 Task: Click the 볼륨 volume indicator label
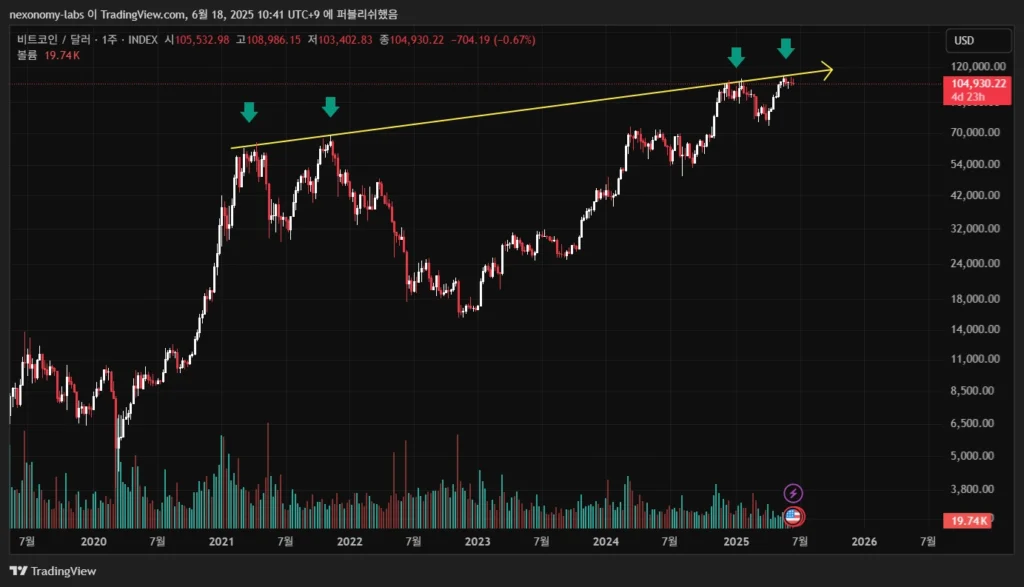27,56
